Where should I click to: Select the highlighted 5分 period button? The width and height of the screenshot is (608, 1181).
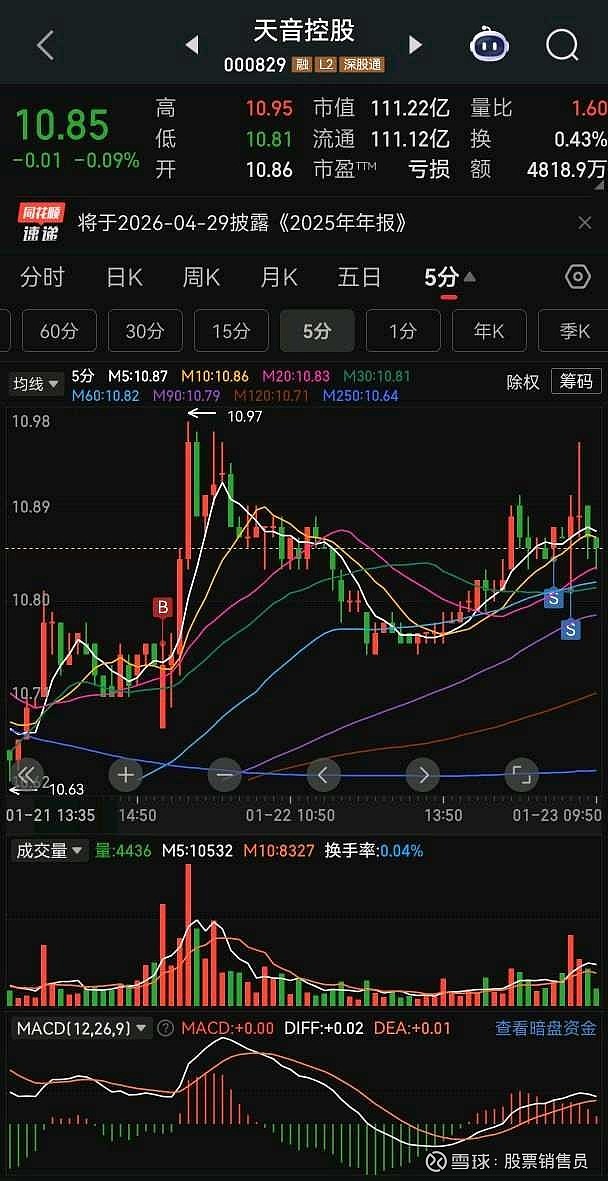coord(317,331)
